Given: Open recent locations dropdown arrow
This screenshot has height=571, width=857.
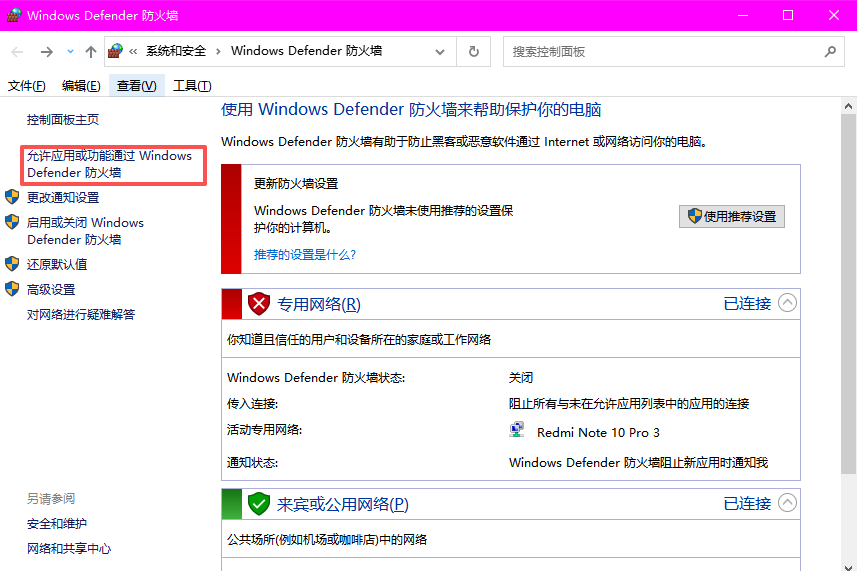Looking at the screenshot, I should (71, 52).
